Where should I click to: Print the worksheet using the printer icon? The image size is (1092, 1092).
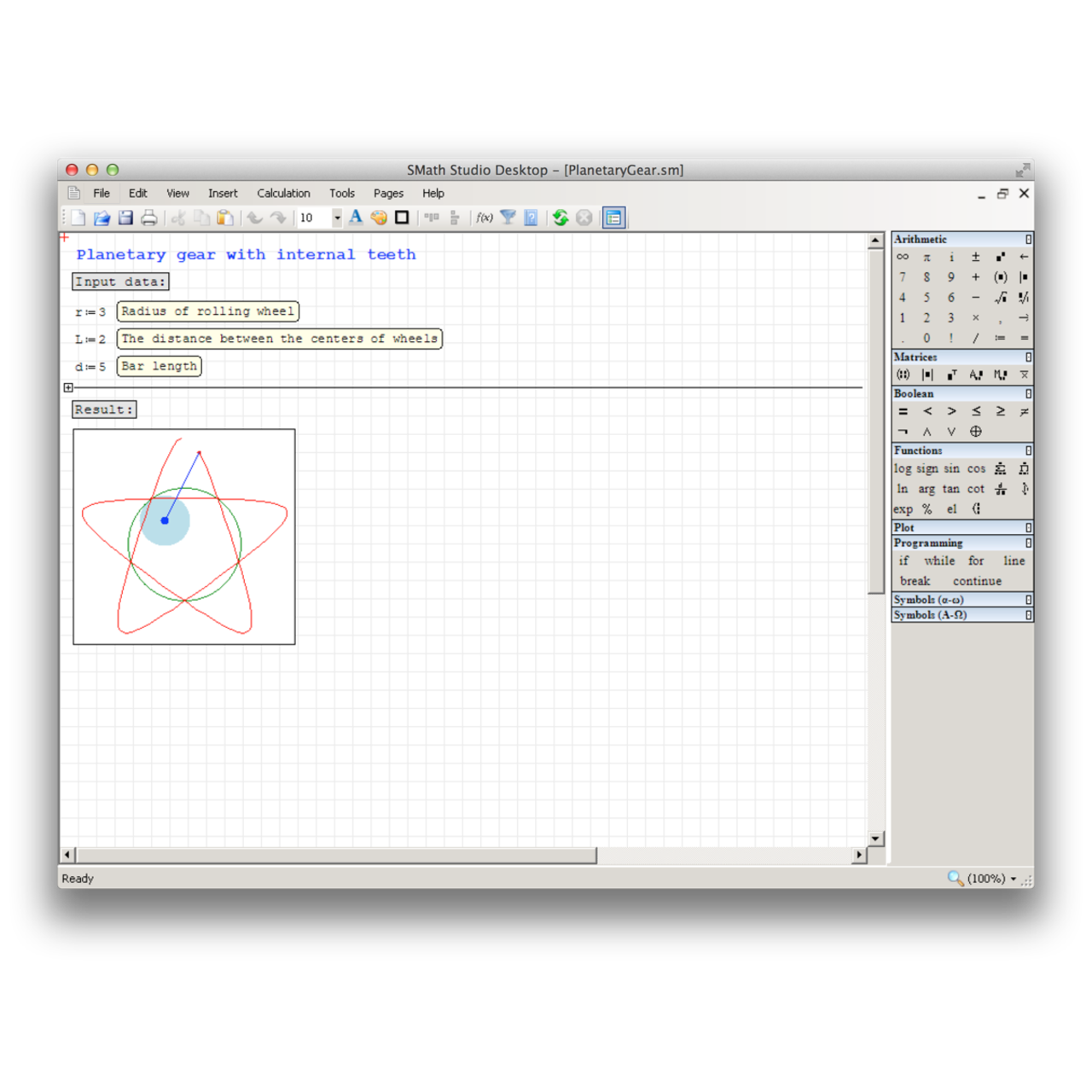coord(149,218)
